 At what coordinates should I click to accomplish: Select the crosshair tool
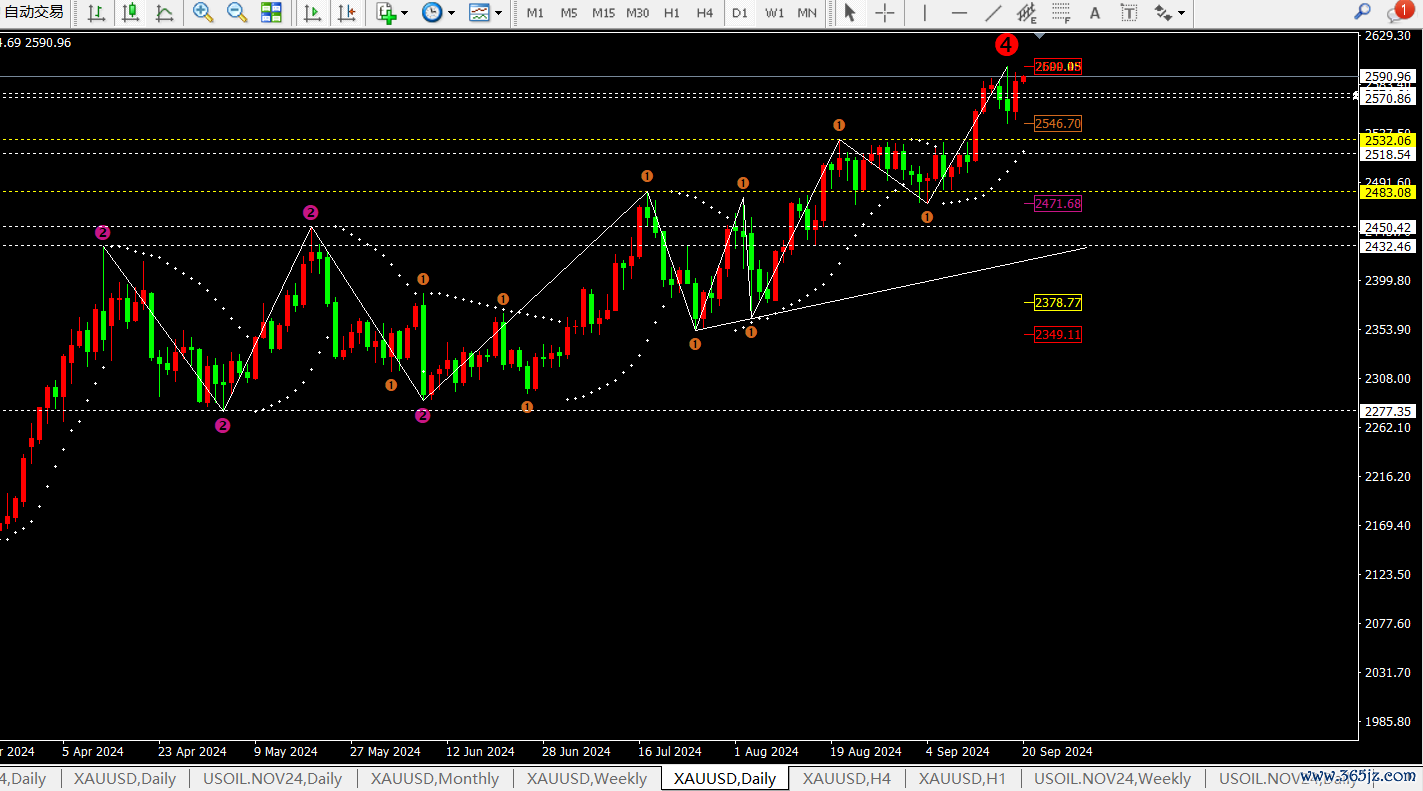click(885, 13)
